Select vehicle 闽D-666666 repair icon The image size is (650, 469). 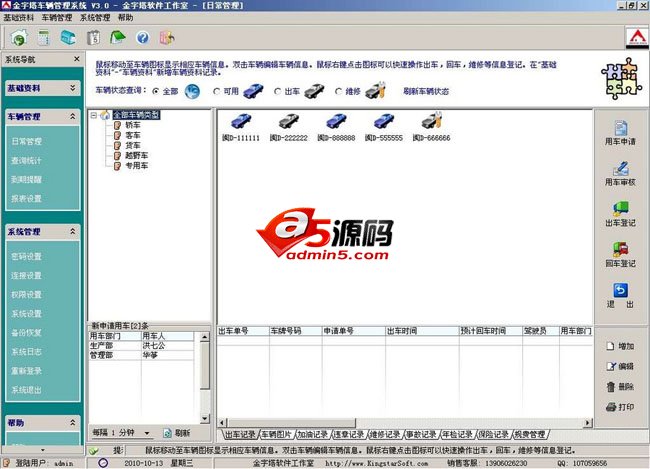432,121
